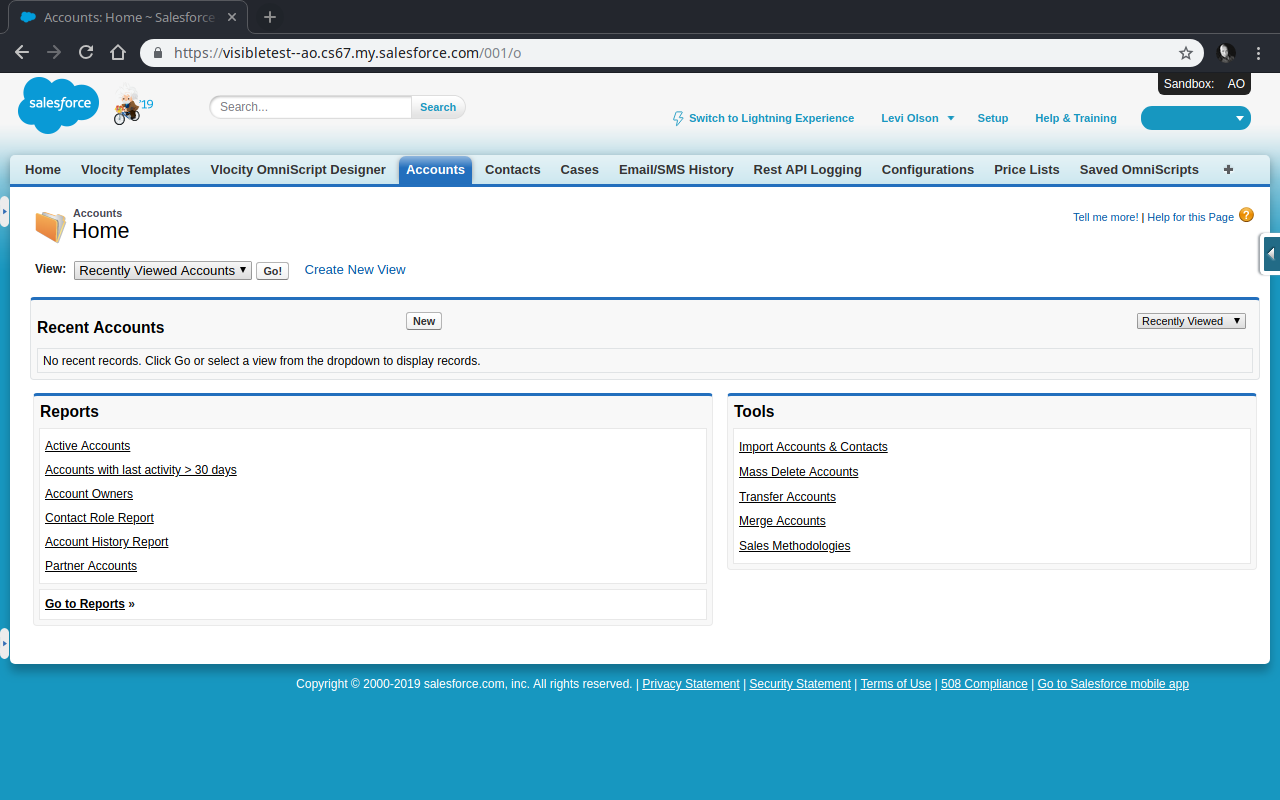1280x800 pixels.
Task: Open Merge Accounts tool
Action: click(782, 521)
